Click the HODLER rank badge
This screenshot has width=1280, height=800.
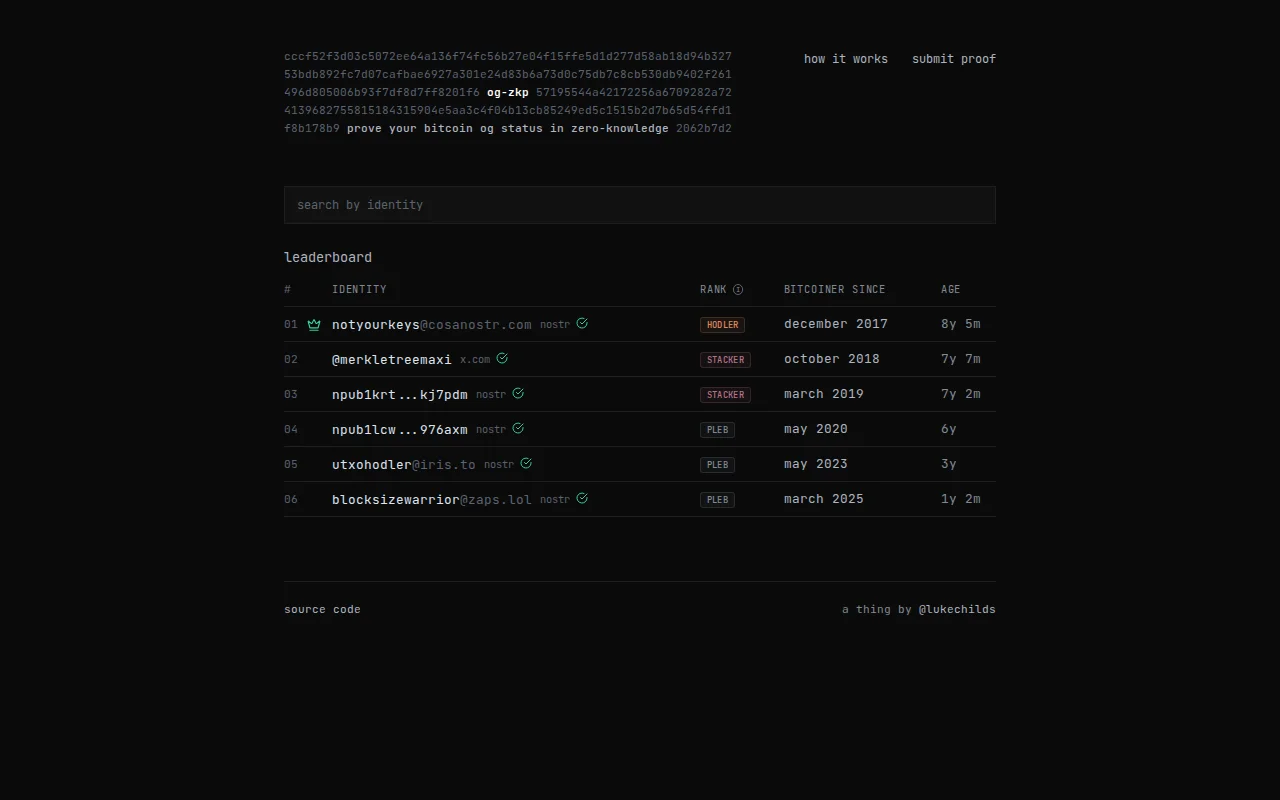(x=722, y=324)
